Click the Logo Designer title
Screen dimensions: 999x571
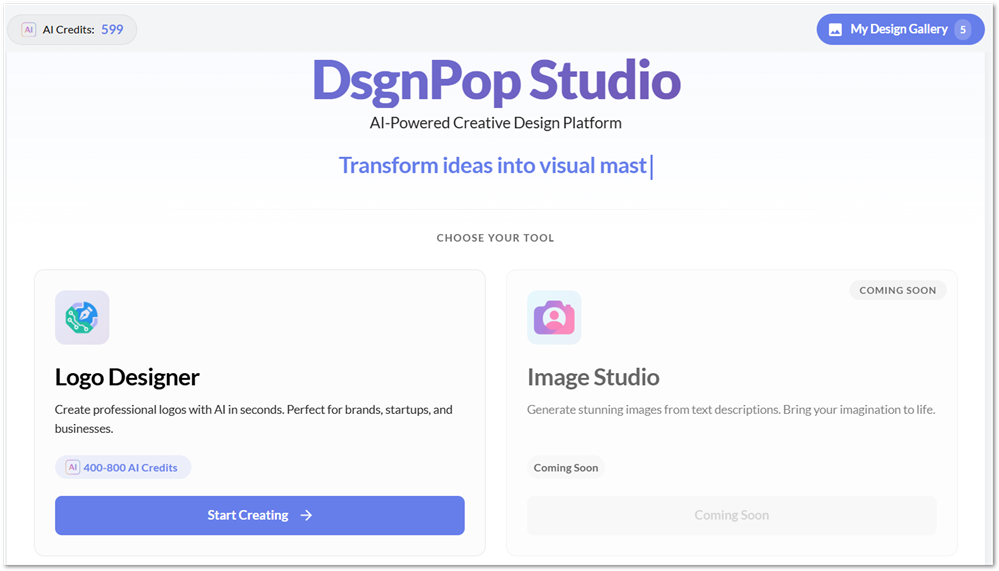(x=127, y=377)
